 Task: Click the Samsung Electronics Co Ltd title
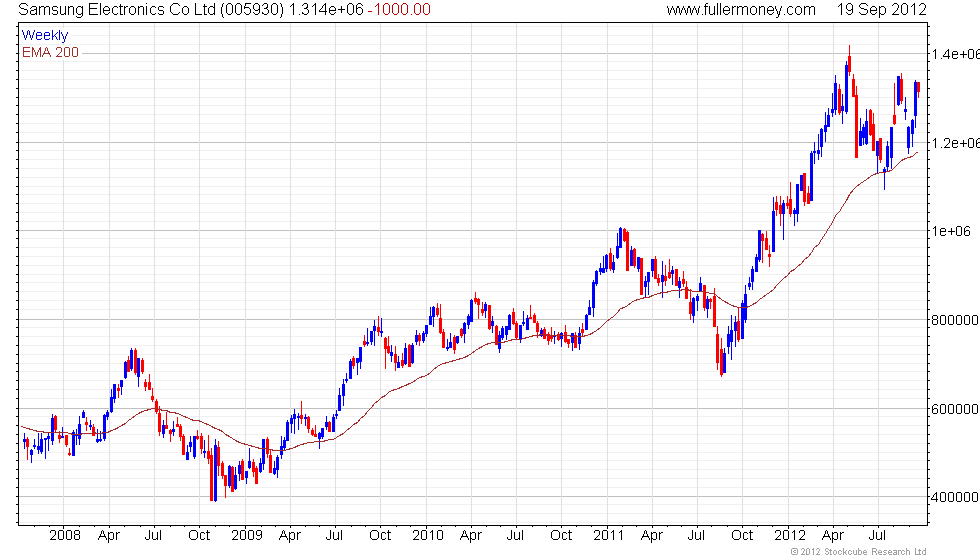coord(117,9)
